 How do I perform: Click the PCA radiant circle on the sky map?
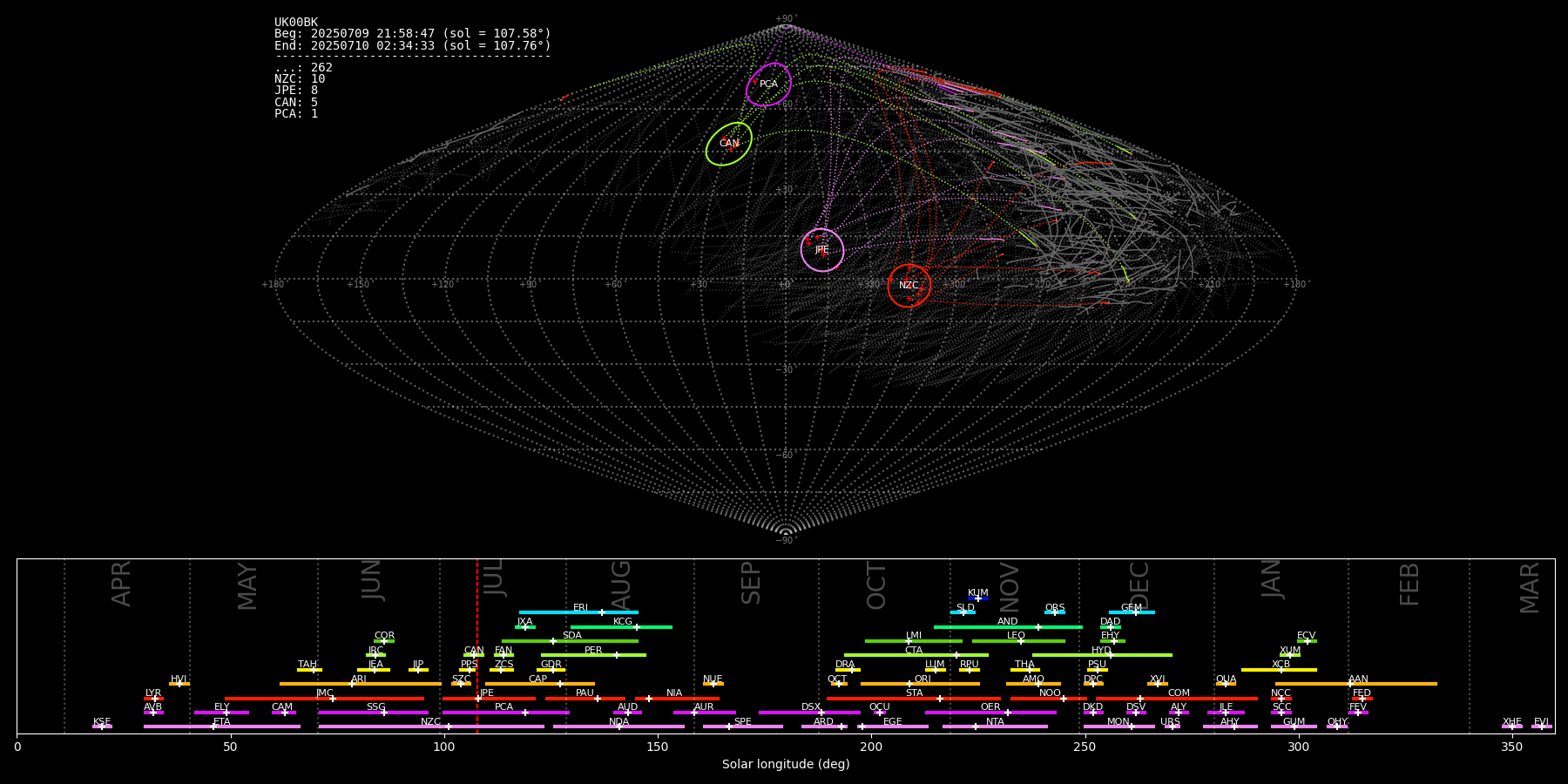pyautogui.click(x=768, y=84)
